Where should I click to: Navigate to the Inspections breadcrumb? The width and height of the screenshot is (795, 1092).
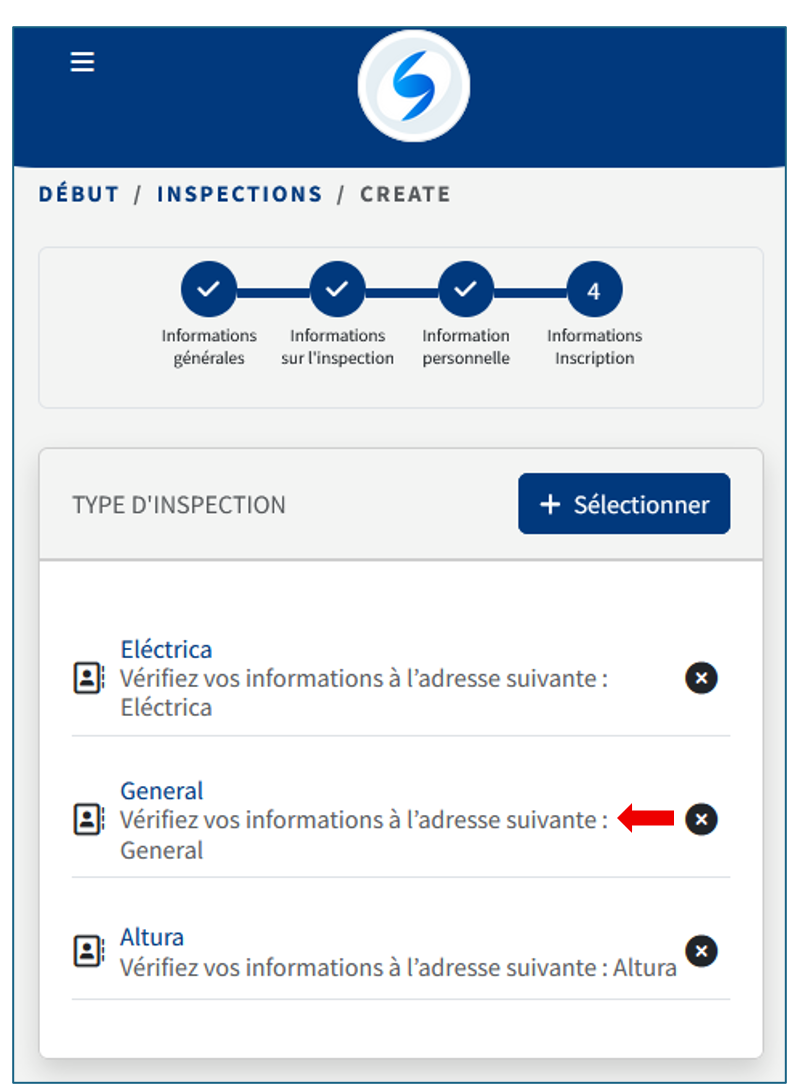click(x=240, y=194)
